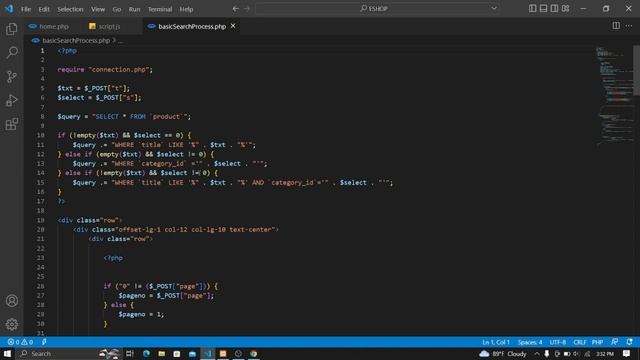640x360 pixels.
Task: Change line endings via CRLF
Action: click(x=580, y=342)
